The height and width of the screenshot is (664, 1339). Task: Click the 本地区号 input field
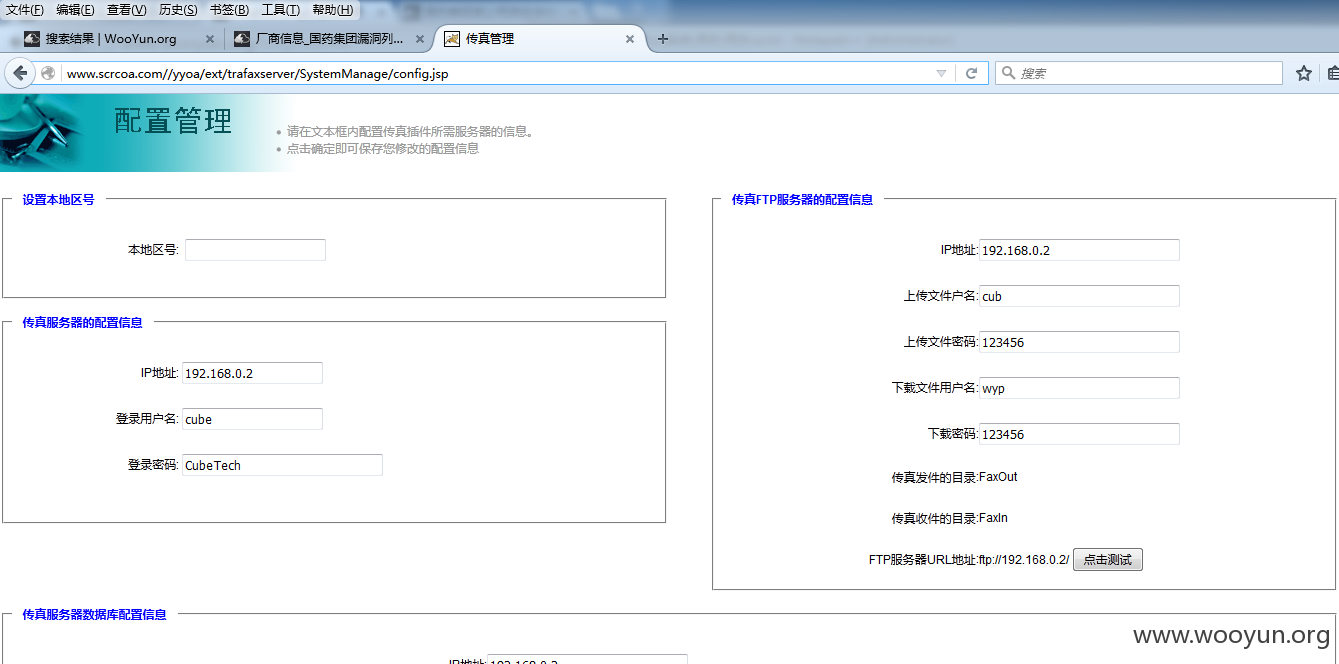[255, 250]
